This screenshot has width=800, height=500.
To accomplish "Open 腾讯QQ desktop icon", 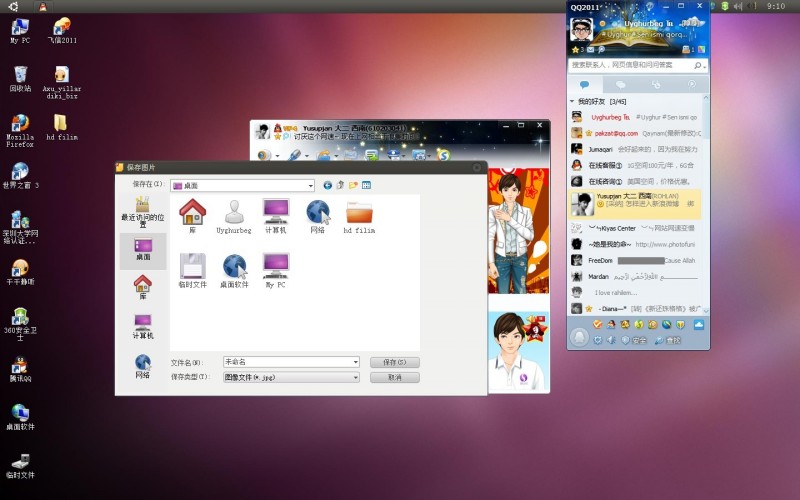I will pyautogui.click(x=20, y=369).
